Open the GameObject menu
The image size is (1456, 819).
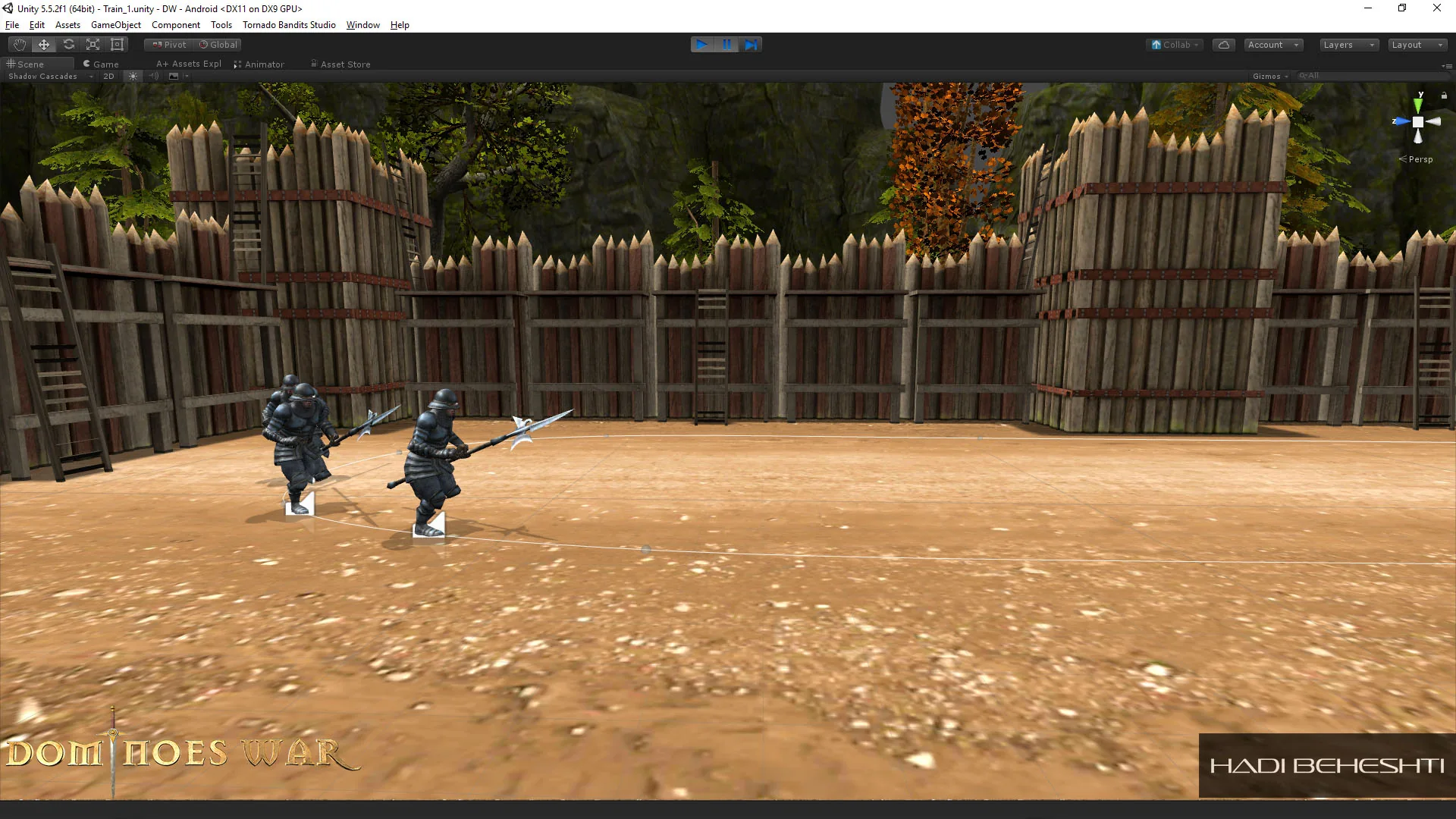pyautogui.click(x=116, y=25)
